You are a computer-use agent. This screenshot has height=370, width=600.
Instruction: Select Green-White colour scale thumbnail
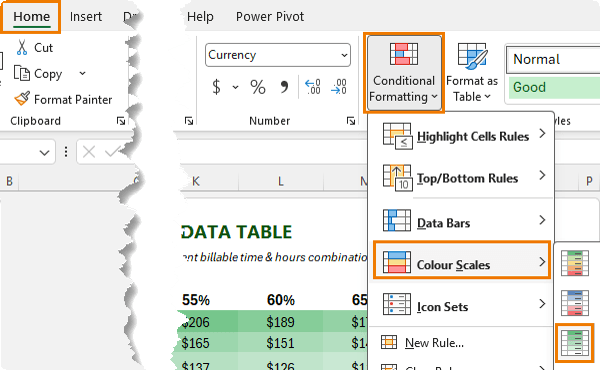tap(575, 343)
